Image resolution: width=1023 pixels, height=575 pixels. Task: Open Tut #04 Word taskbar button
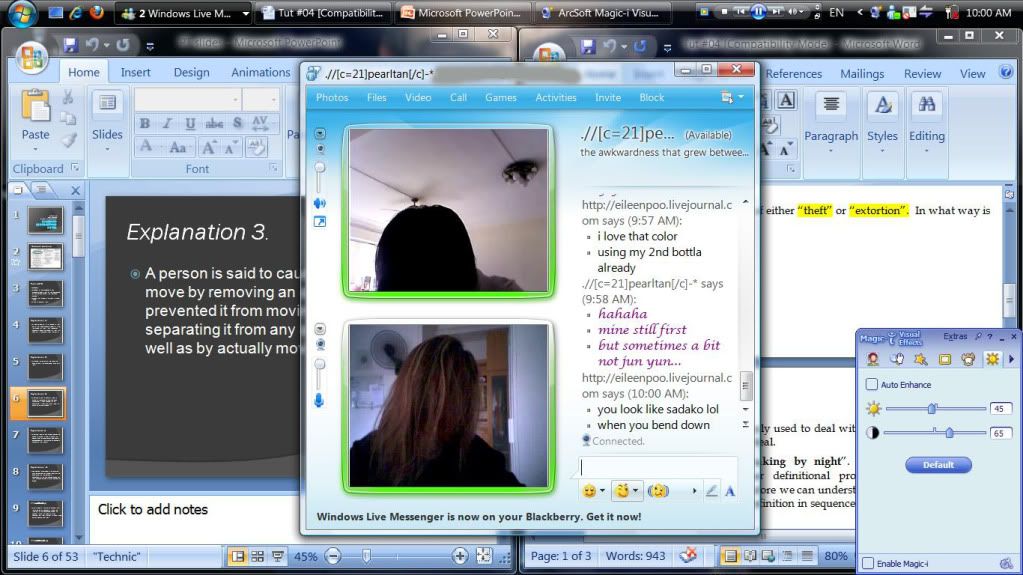pyautogui.click(x=322, y=13)
